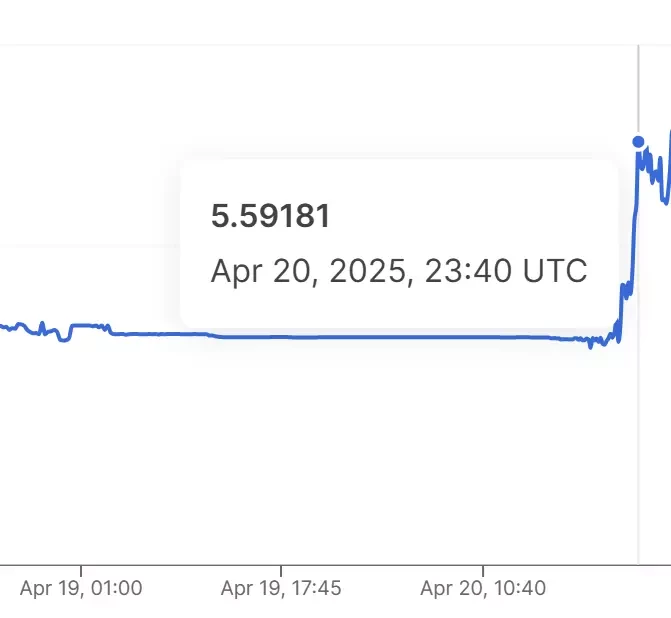The width and height of the screenshot is (671, 618).
Task: Click the highlighted blue data point dot
Action: 638,142
